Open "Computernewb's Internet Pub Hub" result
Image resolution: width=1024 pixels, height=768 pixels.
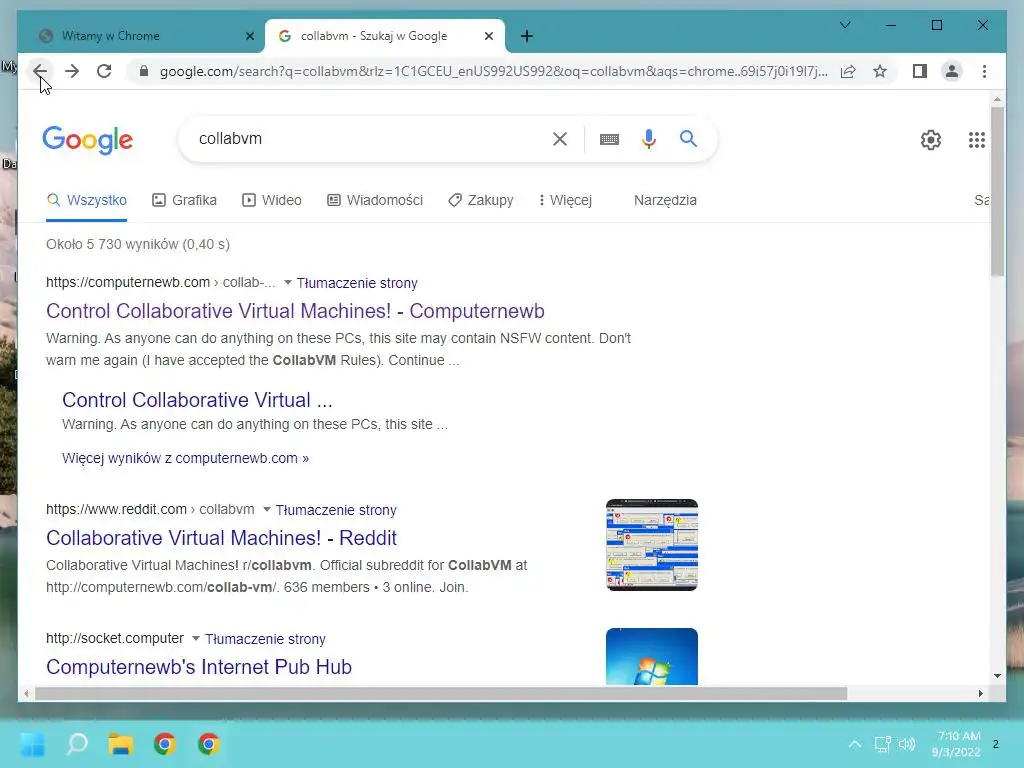(199, 667)
